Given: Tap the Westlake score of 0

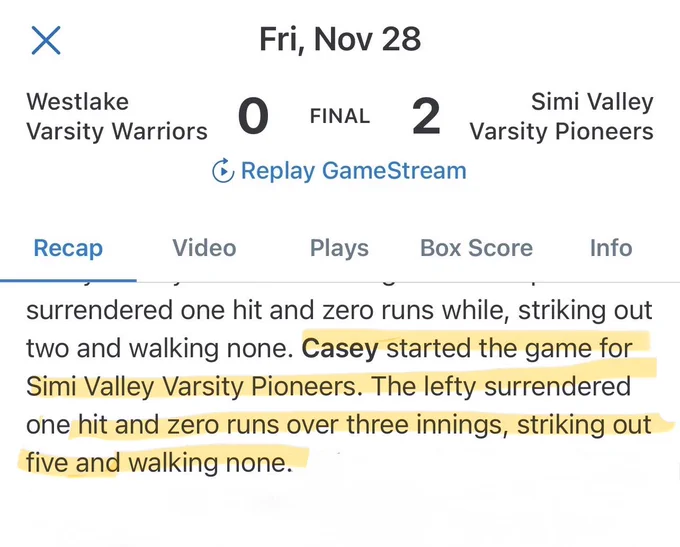Looking at the screenshot, I should tap(253, 116).
